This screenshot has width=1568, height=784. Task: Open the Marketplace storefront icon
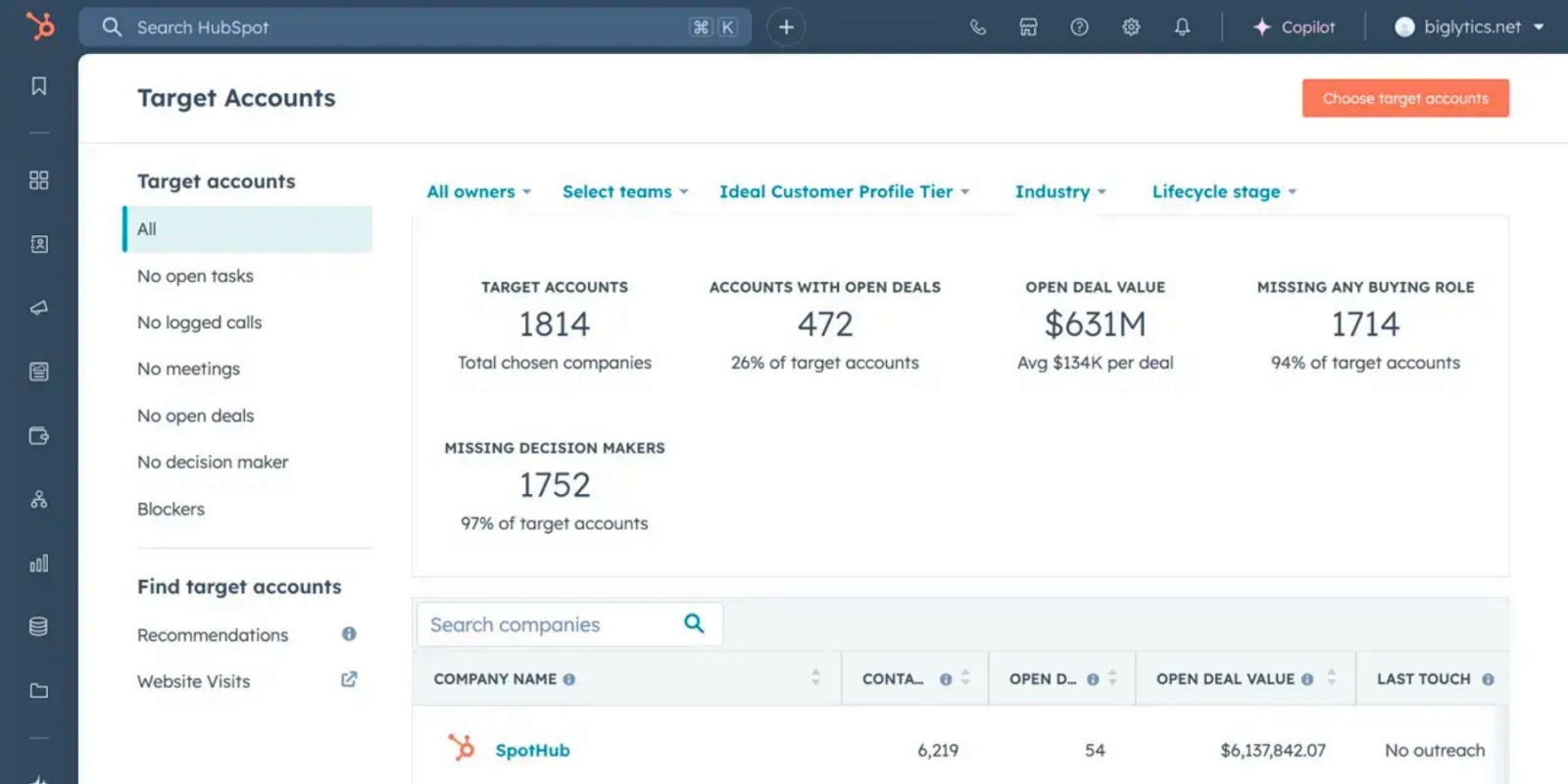pos(1028,27)
